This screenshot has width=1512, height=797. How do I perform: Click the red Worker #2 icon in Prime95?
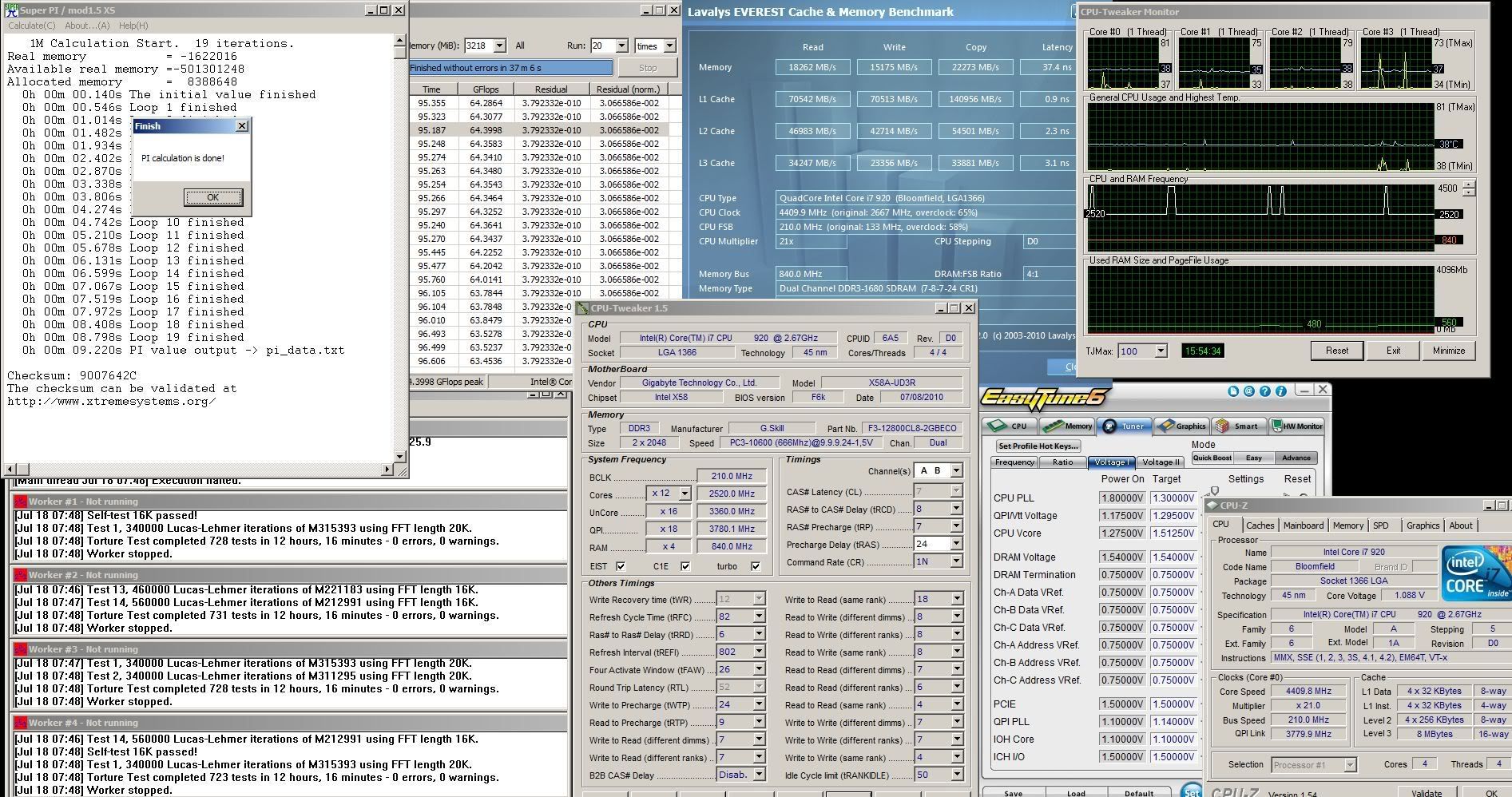click(x=21, y=575)
